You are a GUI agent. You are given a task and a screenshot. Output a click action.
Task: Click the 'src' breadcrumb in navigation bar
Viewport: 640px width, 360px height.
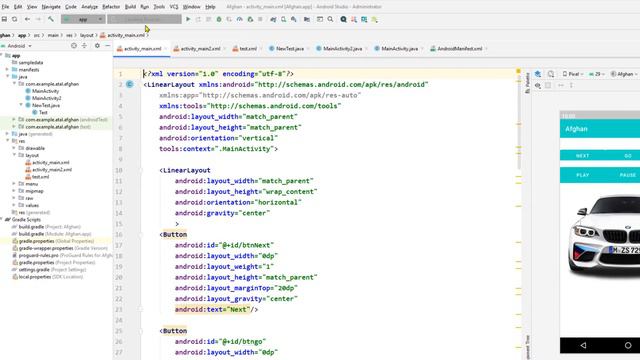(x=37, y=36)
